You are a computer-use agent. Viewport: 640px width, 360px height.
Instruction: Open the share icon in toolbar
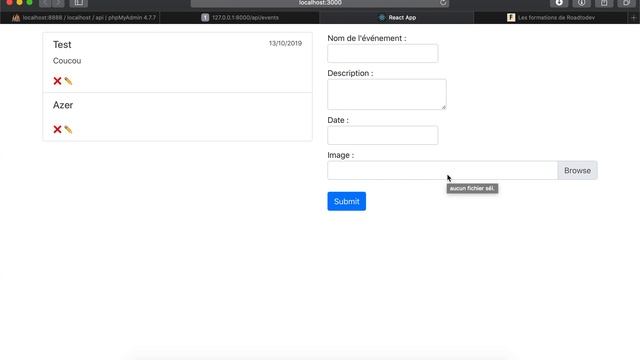604,3
